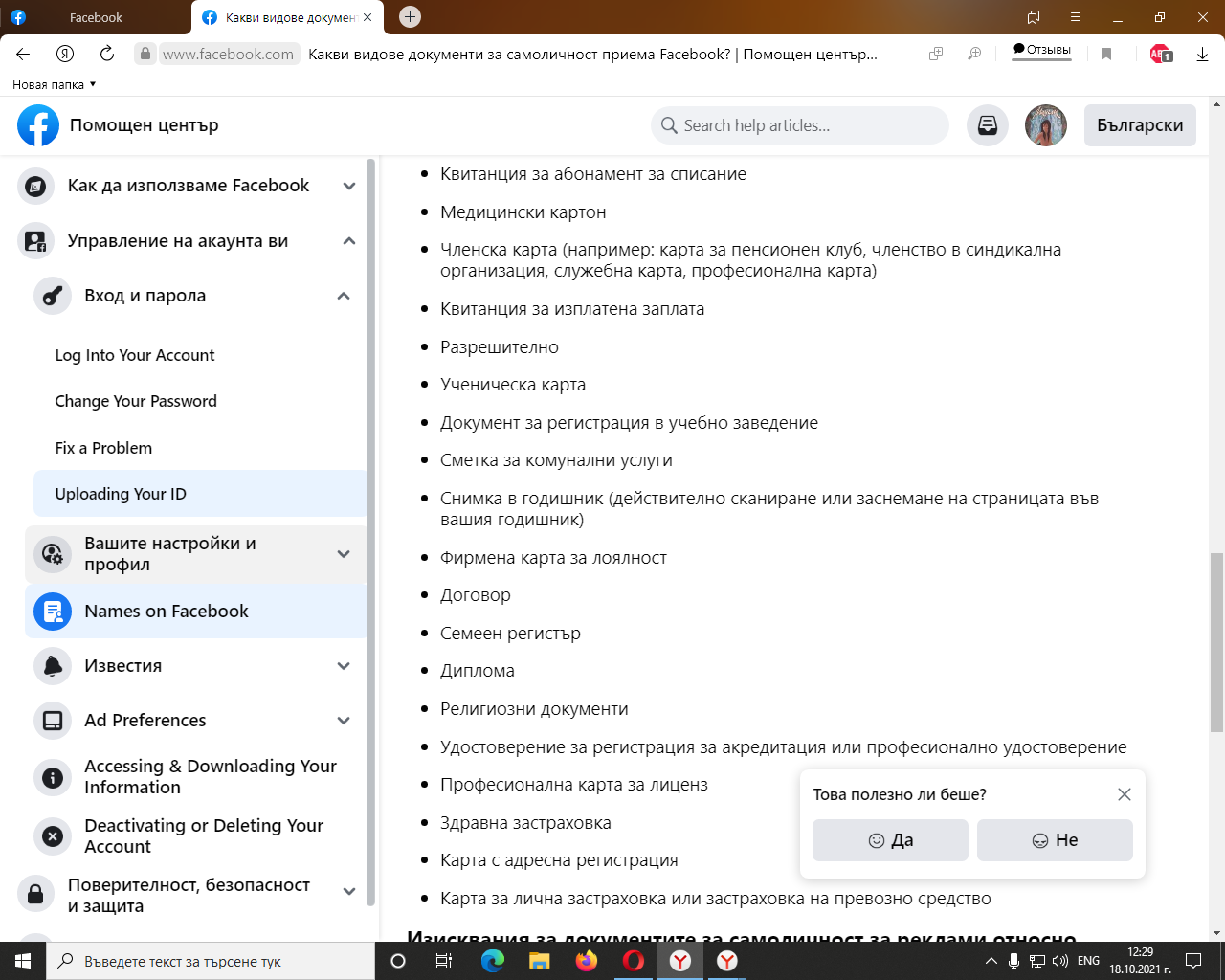This screenshot has width=1225, height=980.
Task: Close the 'Това полезно ли беше?' popup
Action: (1125, 794)
